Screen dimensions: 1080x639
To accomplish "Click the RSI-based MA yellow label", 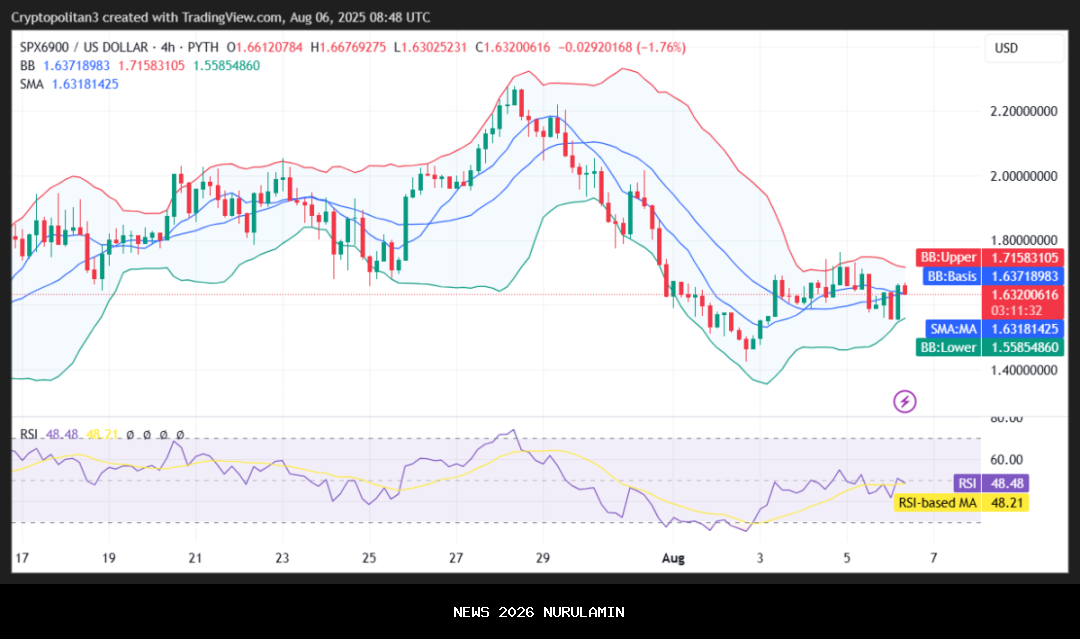I will coord(935,503).
